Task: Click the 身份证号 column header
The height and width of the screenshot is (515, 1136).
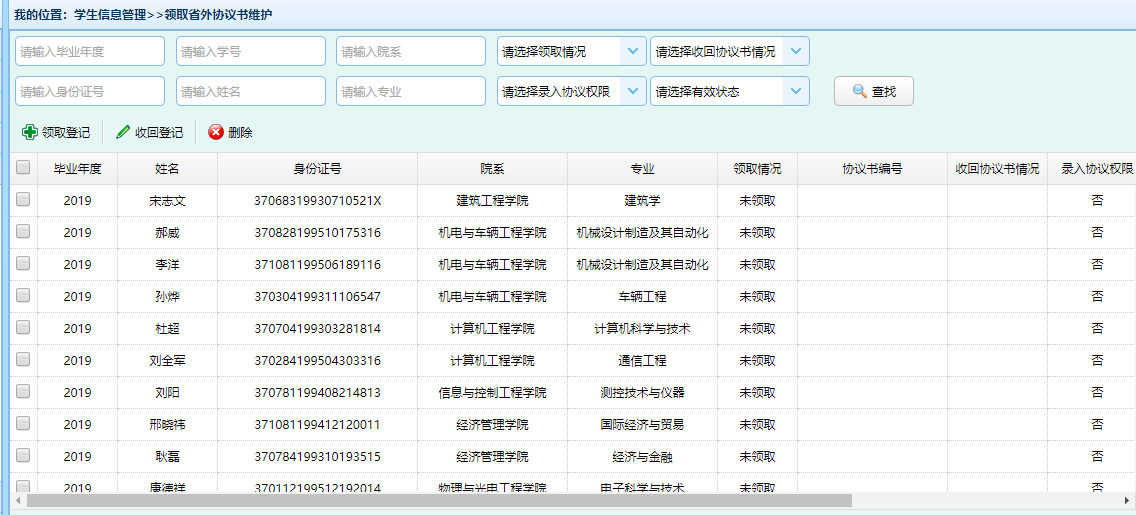Action: (x=317, y=169)
